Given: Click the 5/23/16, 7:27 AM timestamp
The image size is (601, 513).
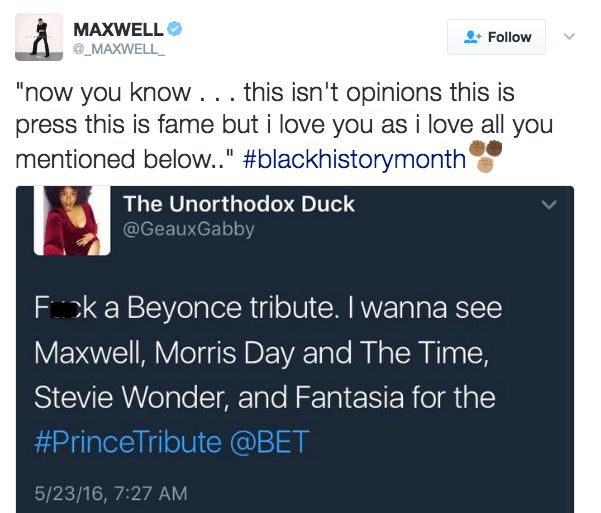Looking at the screenshot, I should click(x=109, y=492).
